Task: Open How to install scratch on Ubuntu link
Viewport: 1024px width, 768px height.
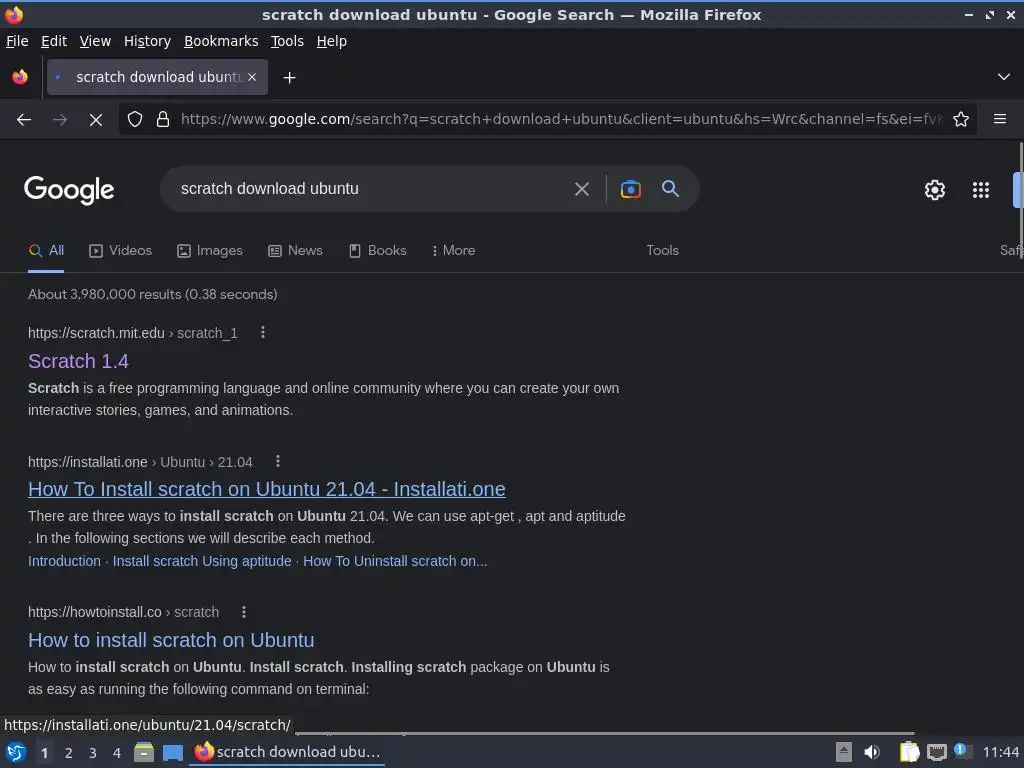Action: [171, 640]
